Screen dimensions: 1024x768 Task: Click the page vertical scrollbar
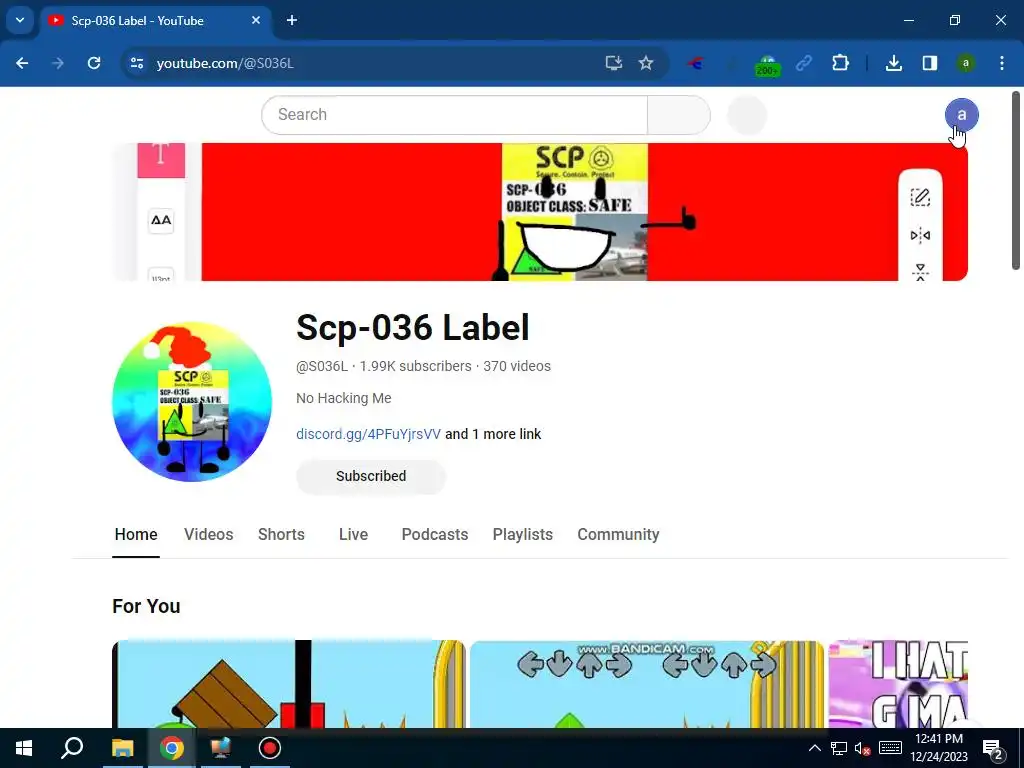click(1016, 180)
